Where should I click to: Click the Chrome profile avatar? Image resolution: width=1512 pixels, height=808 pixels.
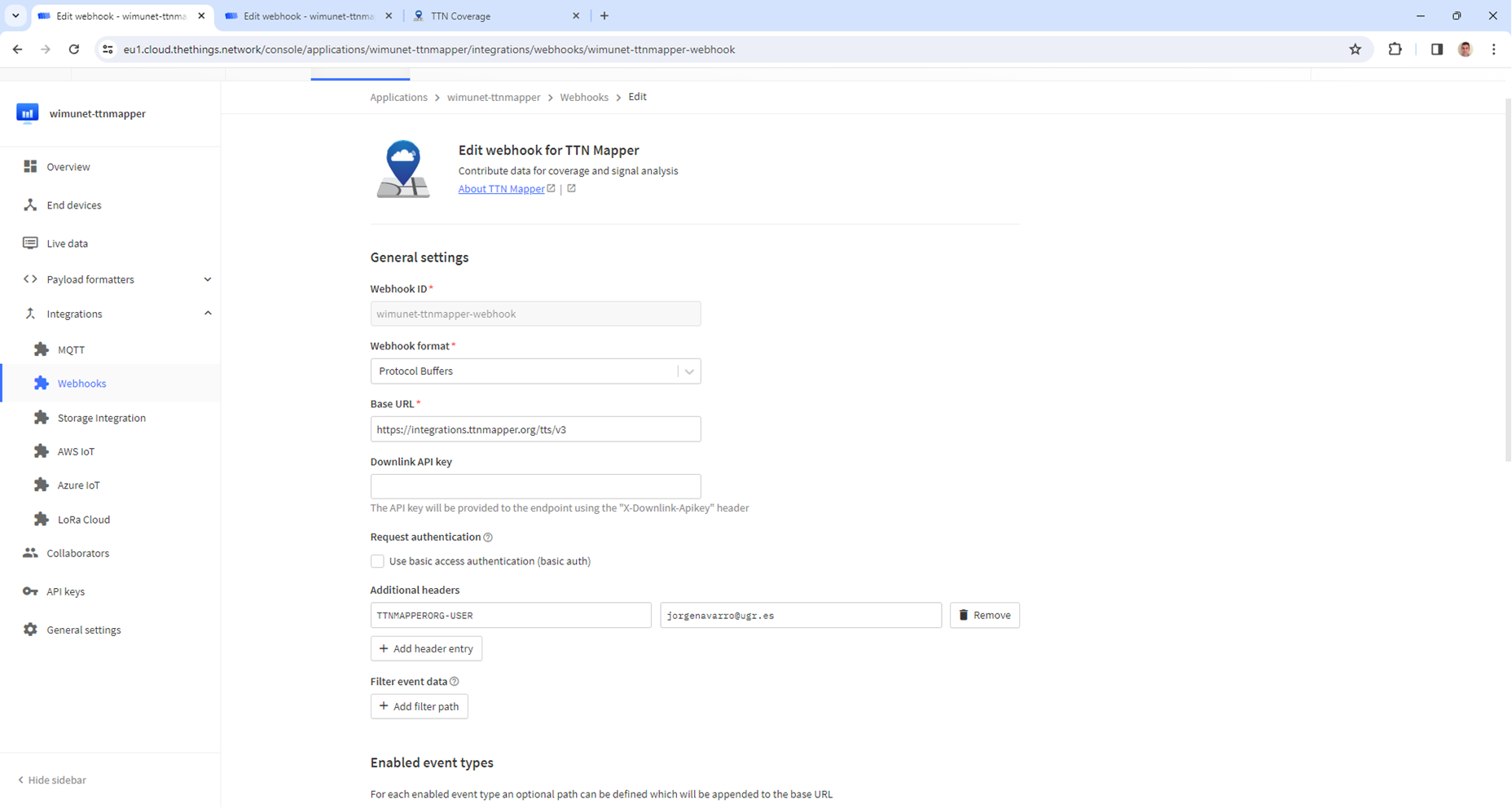point(1466,50)
